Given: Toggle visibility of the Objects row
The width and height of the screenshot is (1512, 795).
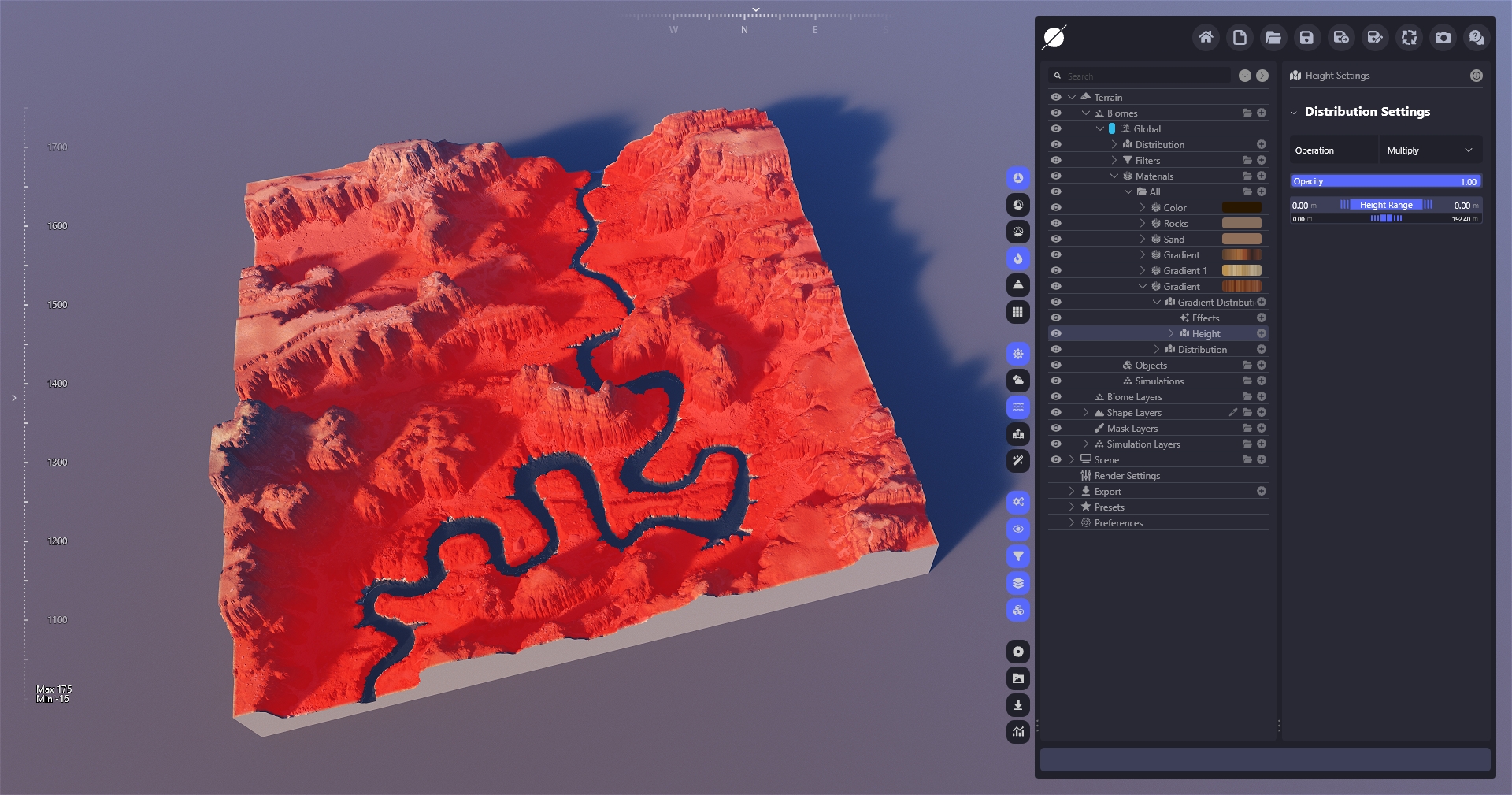Looking at the screenshot, I should pyautogui.click(x=1056, y=365).
